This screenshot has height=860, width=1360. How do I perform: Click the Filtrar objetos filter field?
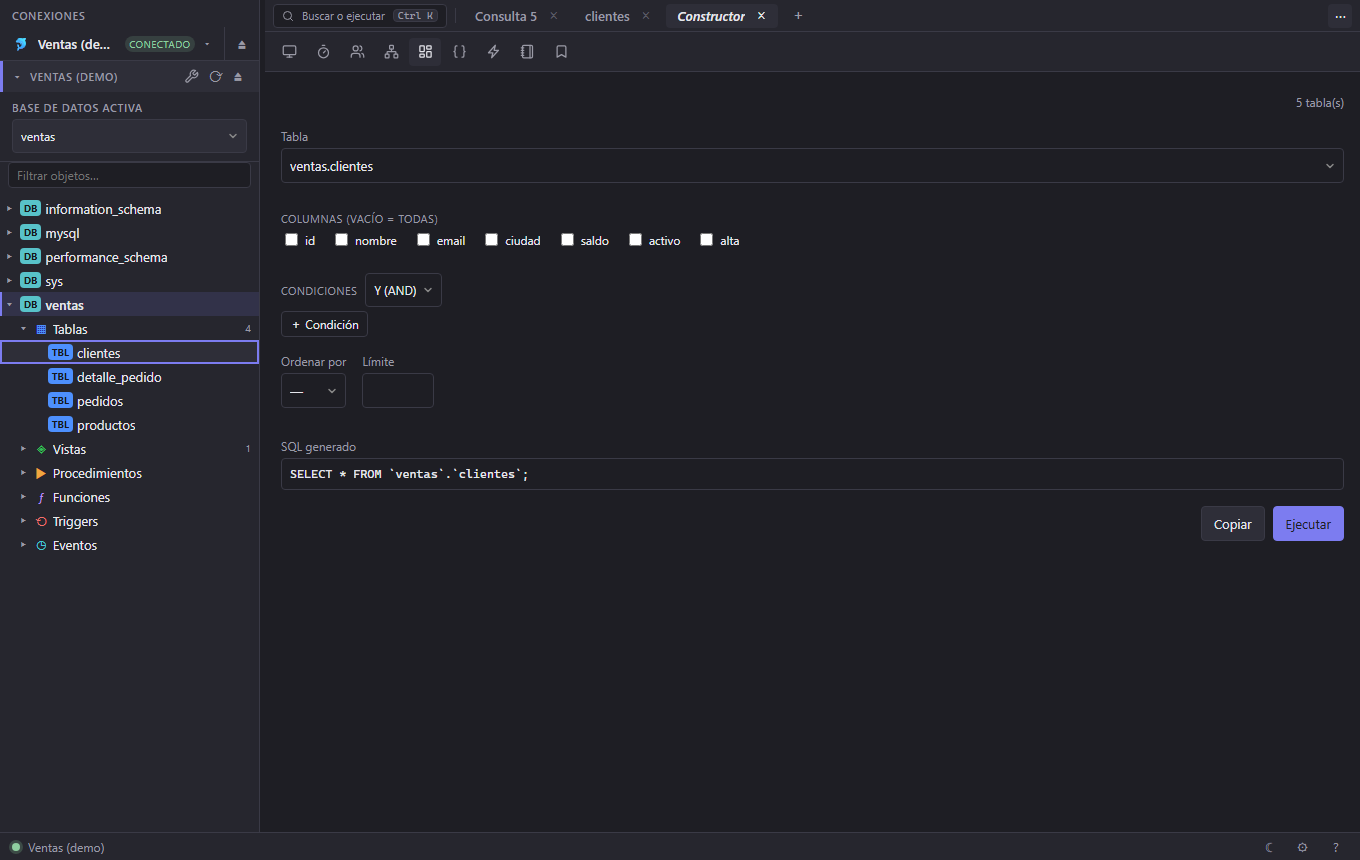(129, 175)
